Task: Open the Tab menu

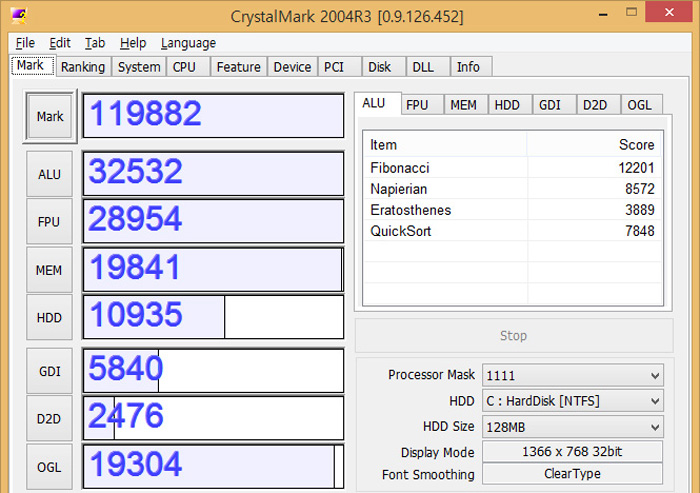Action: (x=95, y=43)
